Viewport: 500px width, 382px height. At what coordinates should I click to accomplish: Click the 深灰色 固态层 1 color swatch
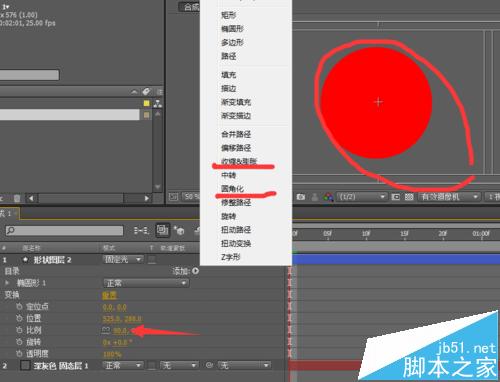pos(25,365)
